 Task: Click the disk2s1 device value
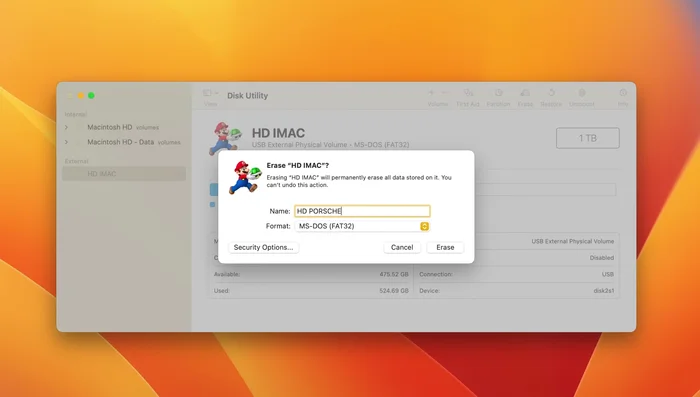point(604,291)
